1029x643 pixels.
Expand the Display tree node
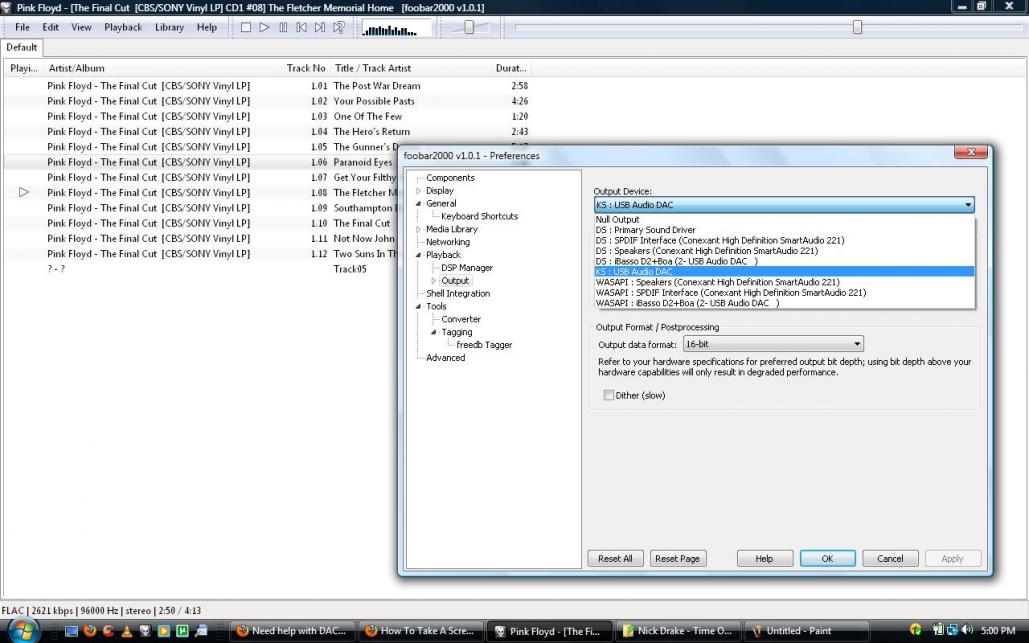[x=419, y=191]
